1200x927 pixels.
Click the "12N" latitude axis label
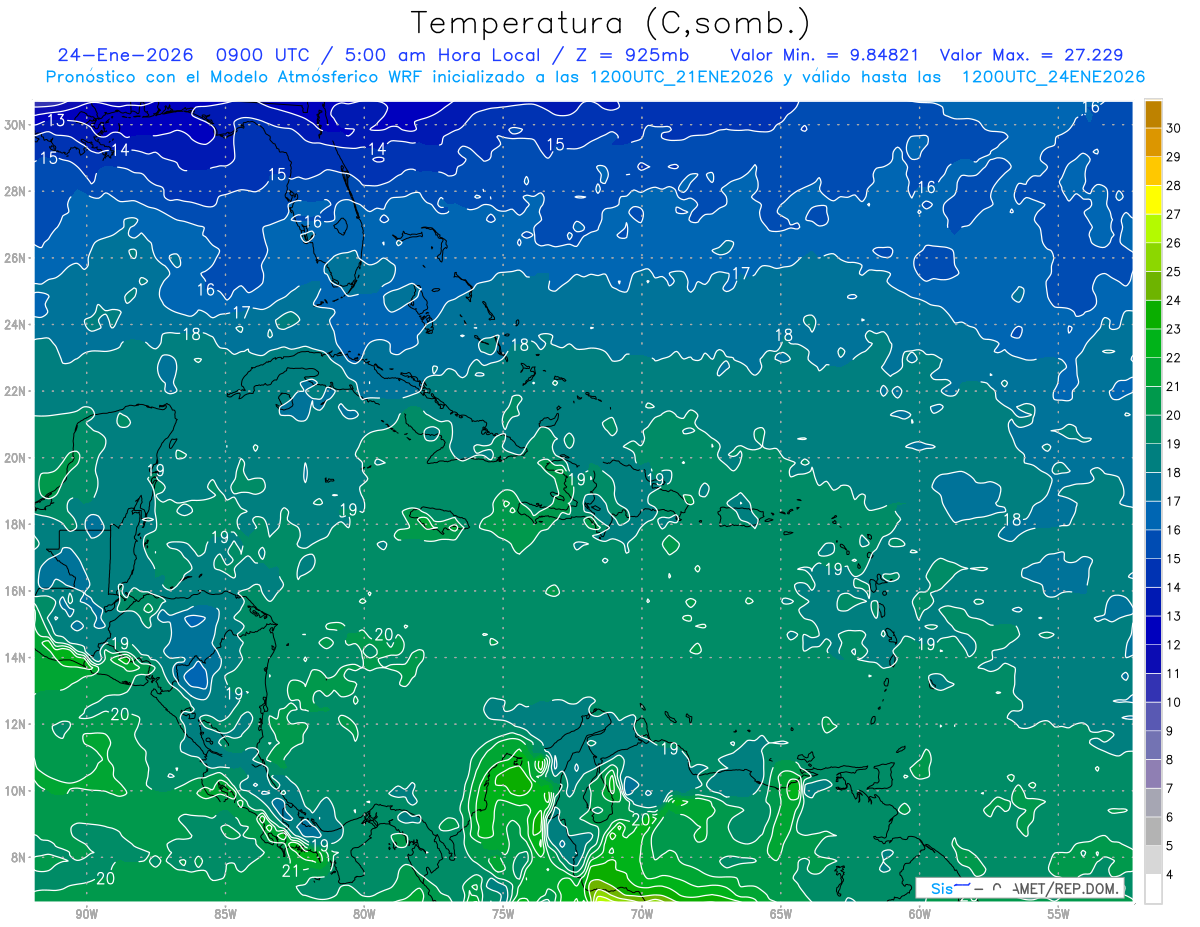coord(16,724)
